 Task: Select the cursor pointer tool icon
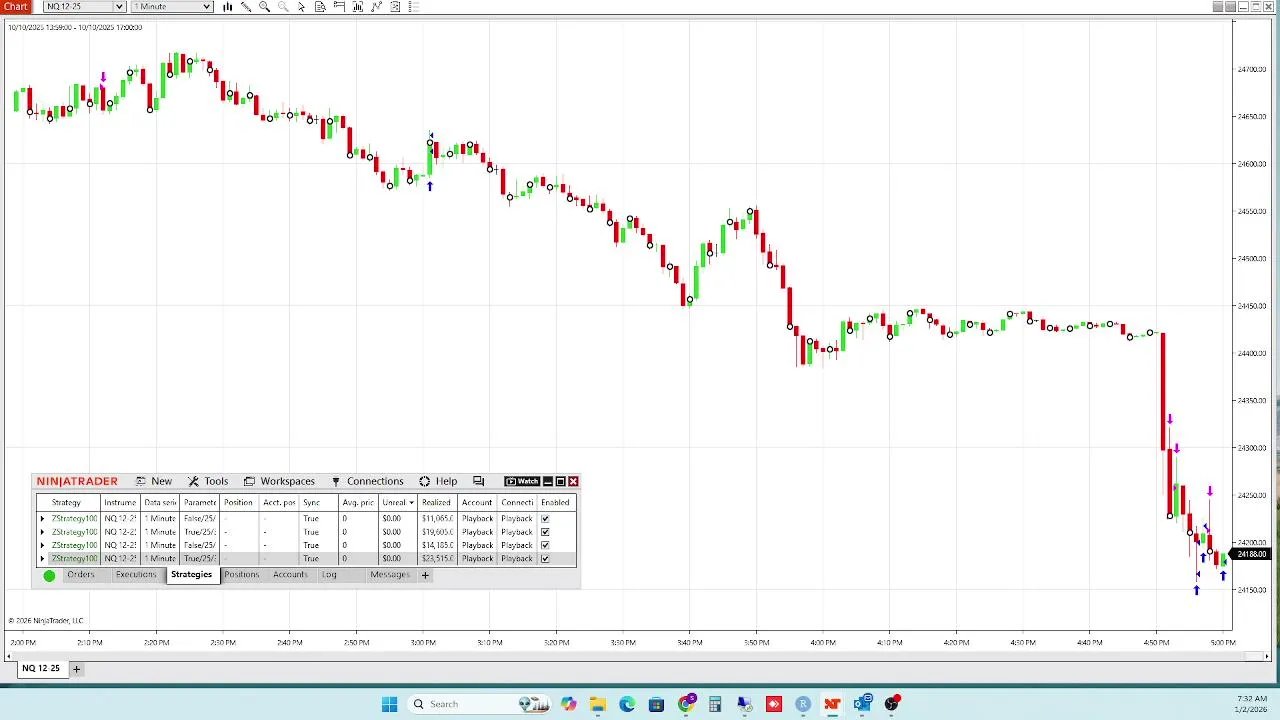[x=301, y=7]
